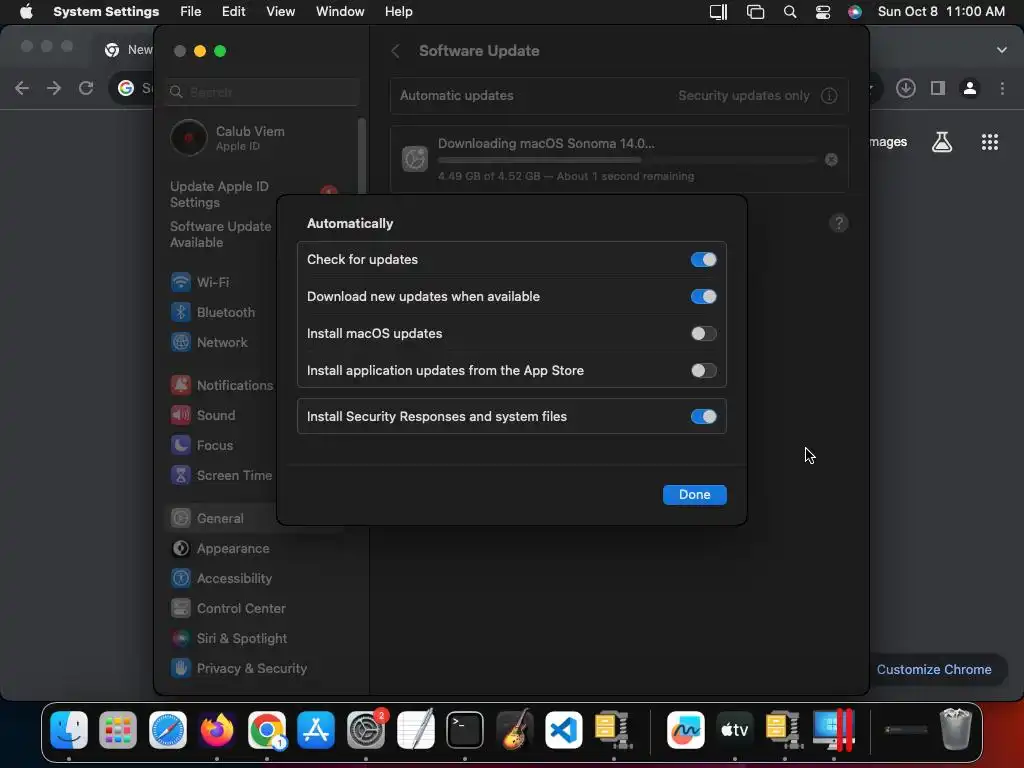Launch Visual Studio Code from the Dock

564,729
